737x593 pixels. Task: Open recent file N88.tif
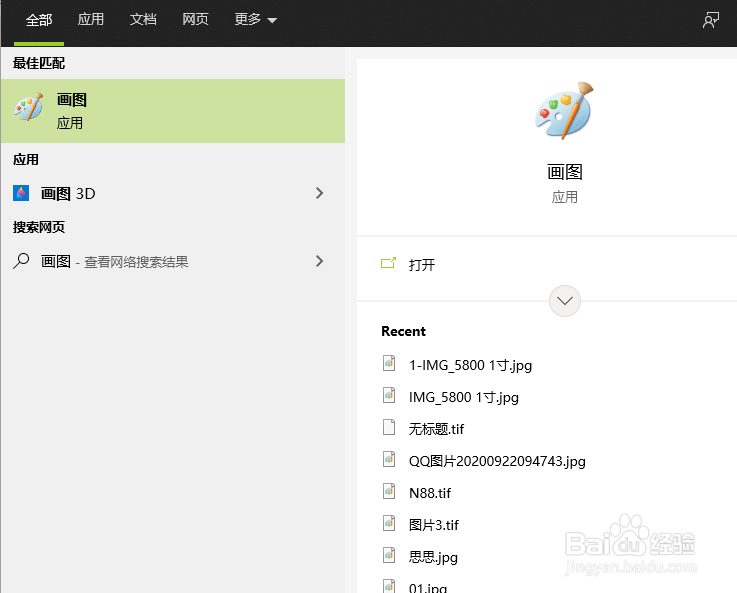(430, 493)
